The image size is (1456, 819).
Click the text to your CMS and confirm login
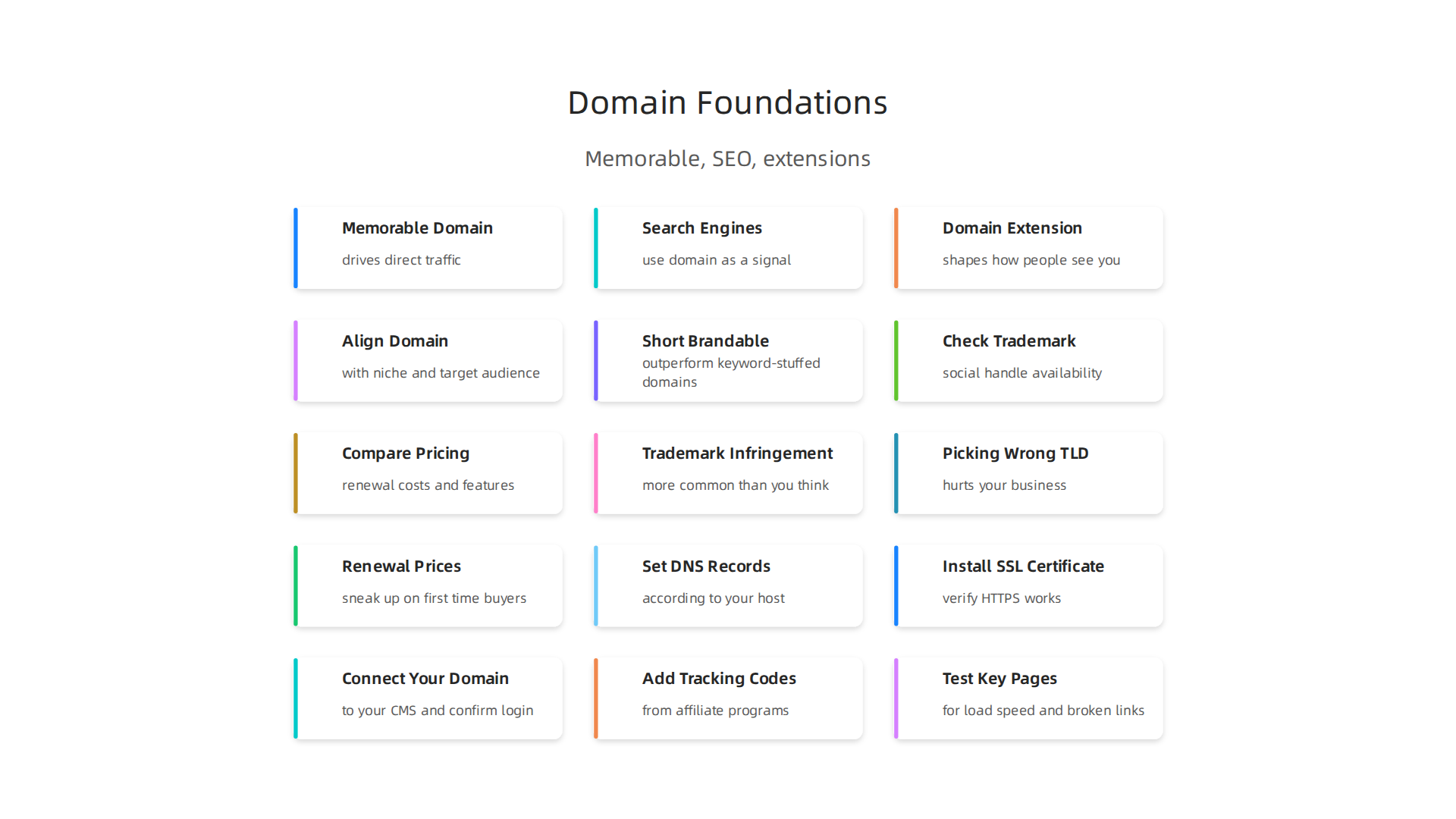437,711
